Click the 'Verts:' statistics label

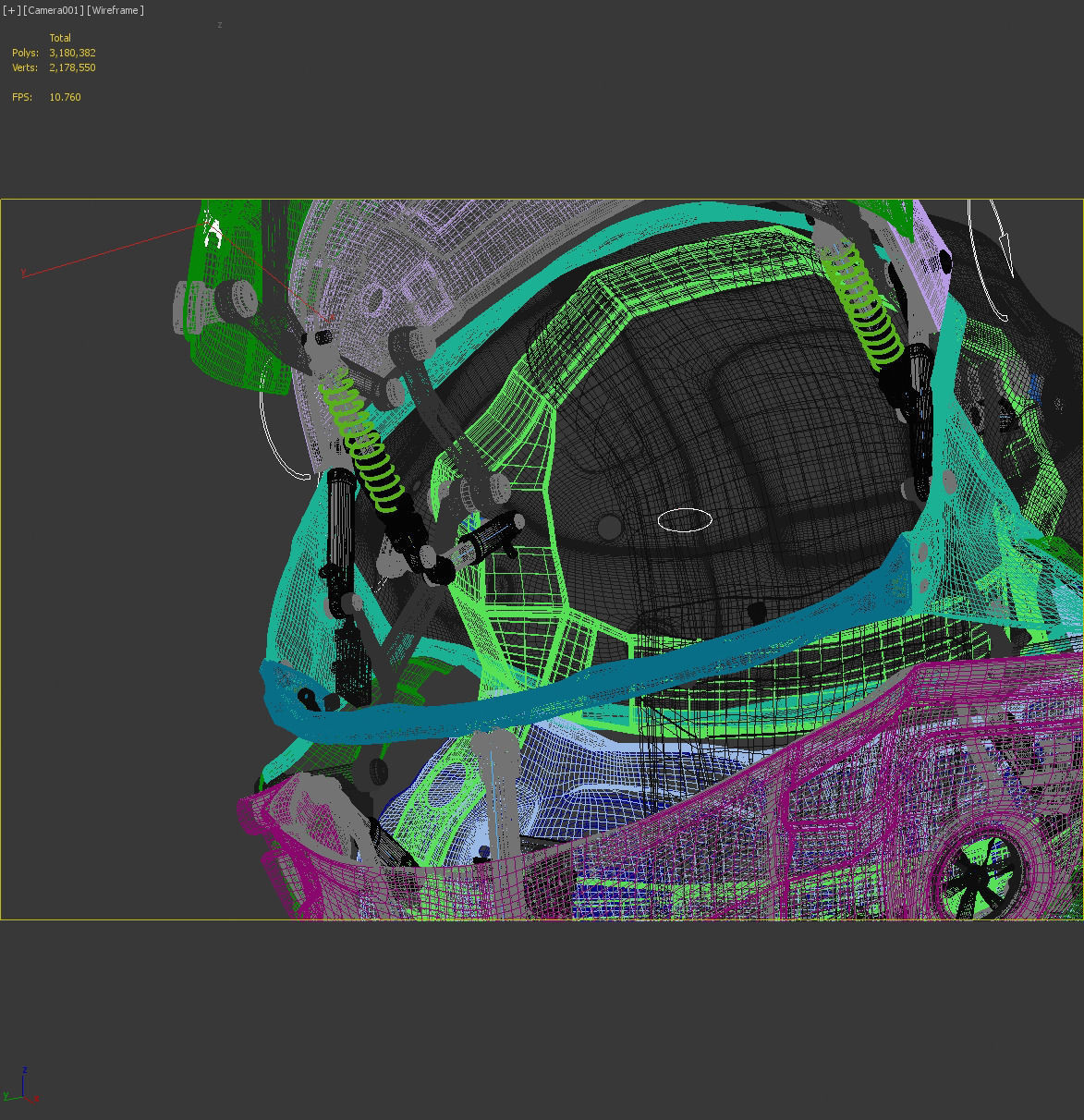pyautogui.click(x=25, y=67)
